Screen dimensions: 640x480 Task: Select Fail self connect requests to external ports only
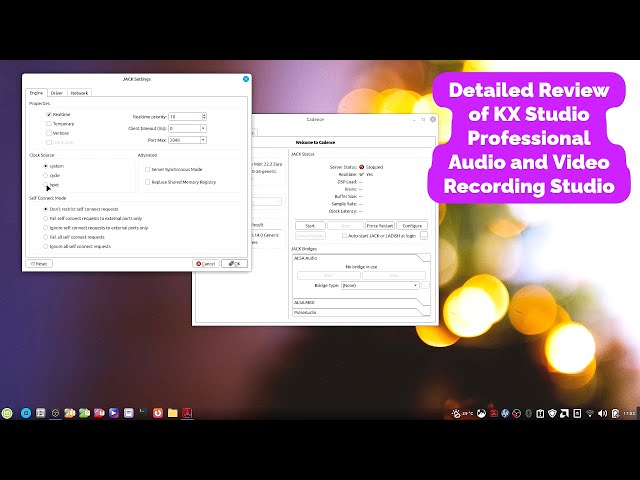pyautogui.click(x=45, y=218)
